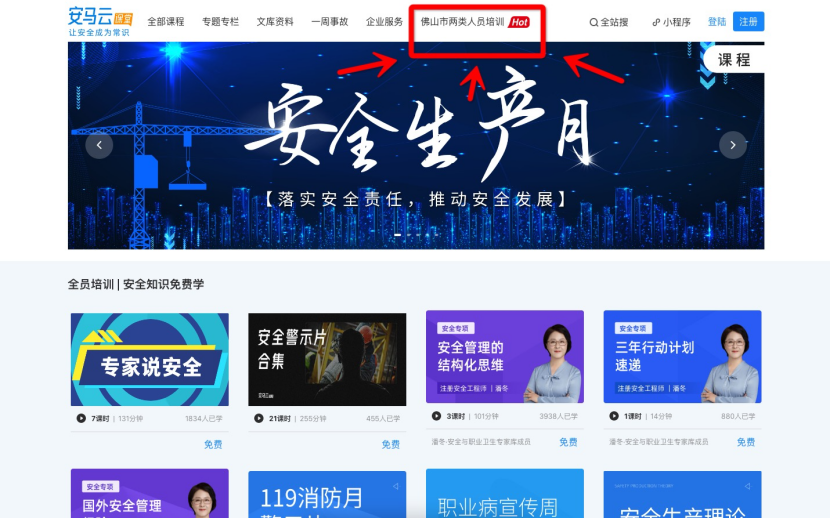831x519 pixels.
Task: Open the 国外安全管理 course card
Action: 150,494
